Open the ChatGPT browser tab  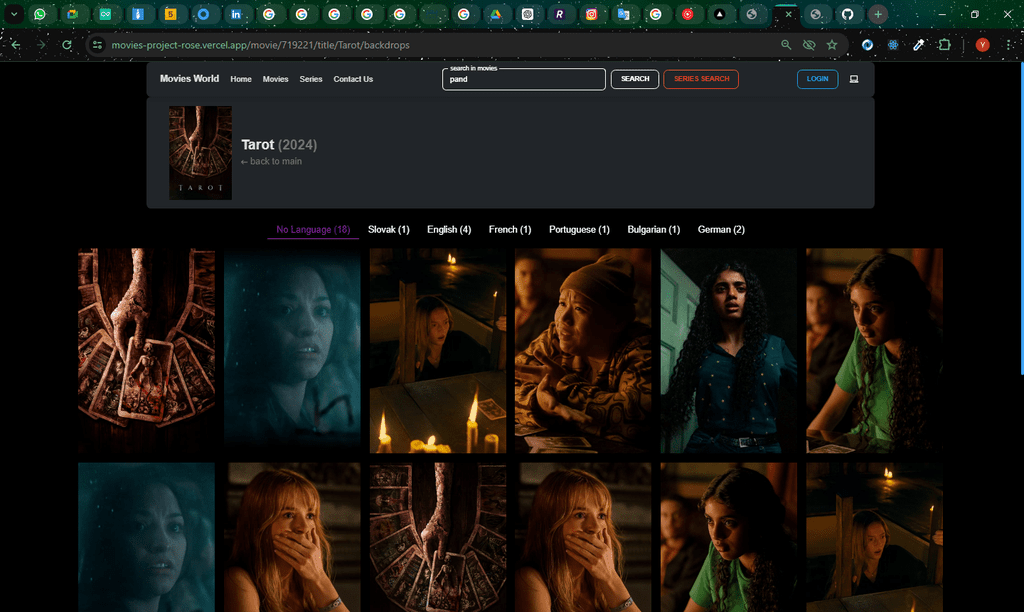click(x=528, y=14)
